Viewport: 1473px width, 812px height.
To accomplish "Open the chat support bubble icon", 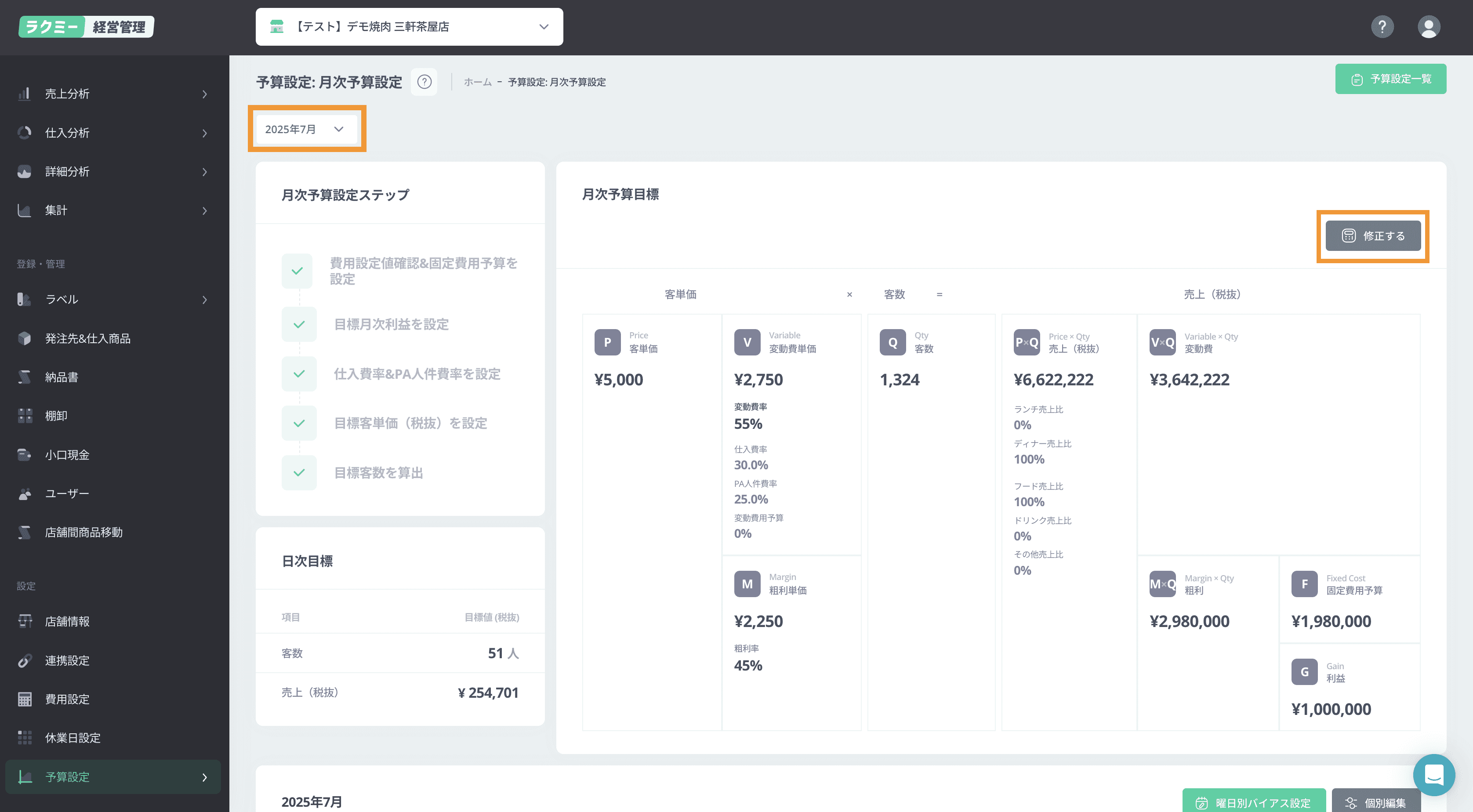I will point(1433,775).
